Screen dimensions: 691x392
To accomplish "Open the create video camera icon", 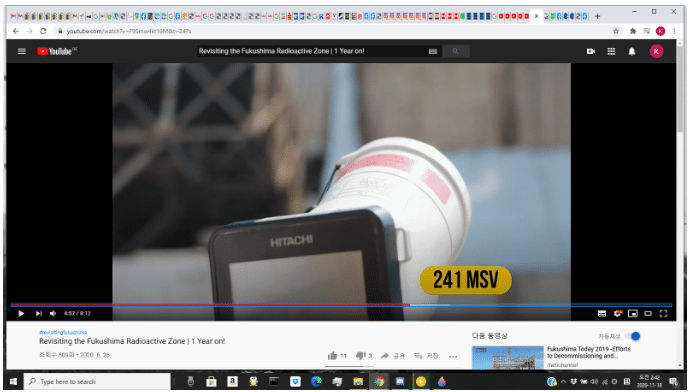I will click(x=591, y=51).
